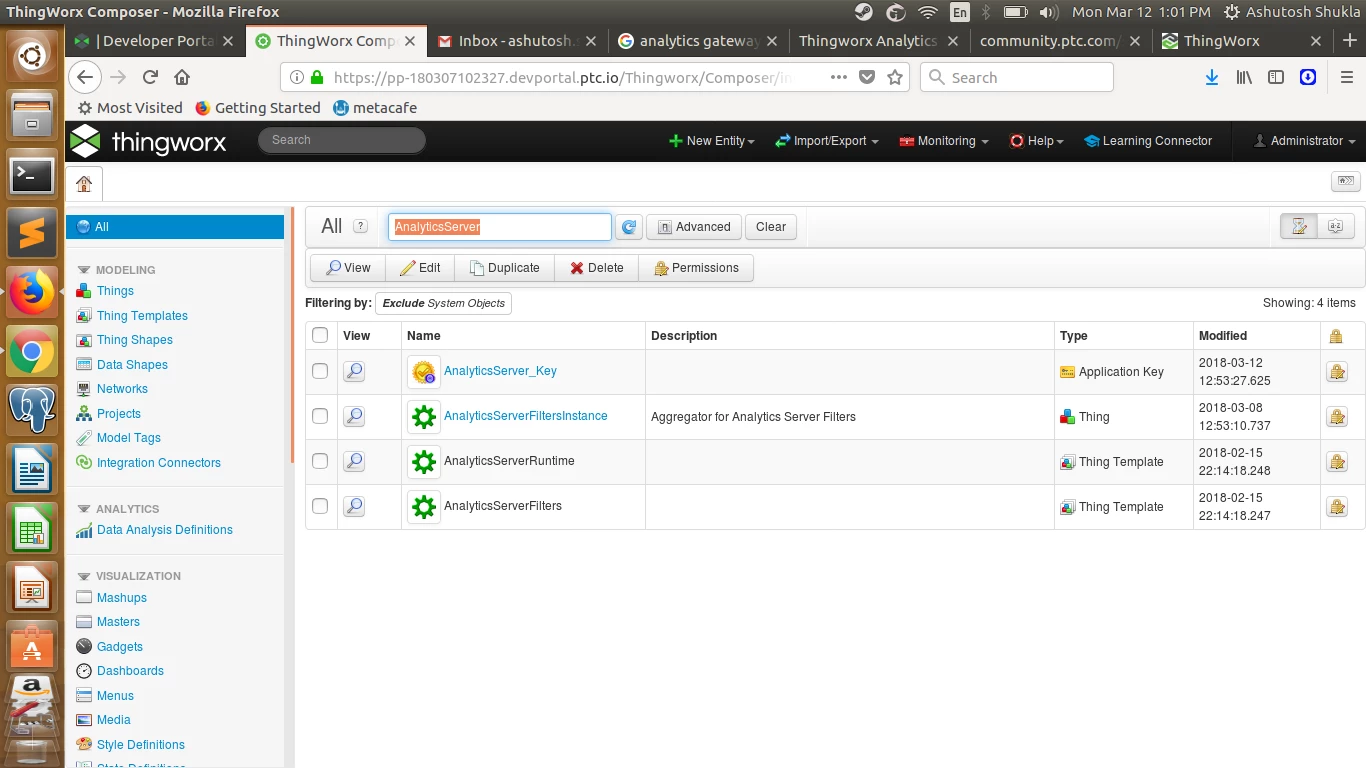Viewport: 1366px width, 768px height.
Task: Open the Firefox hamburger menu
Action: pyautogui.click(x=1347, y=77)
